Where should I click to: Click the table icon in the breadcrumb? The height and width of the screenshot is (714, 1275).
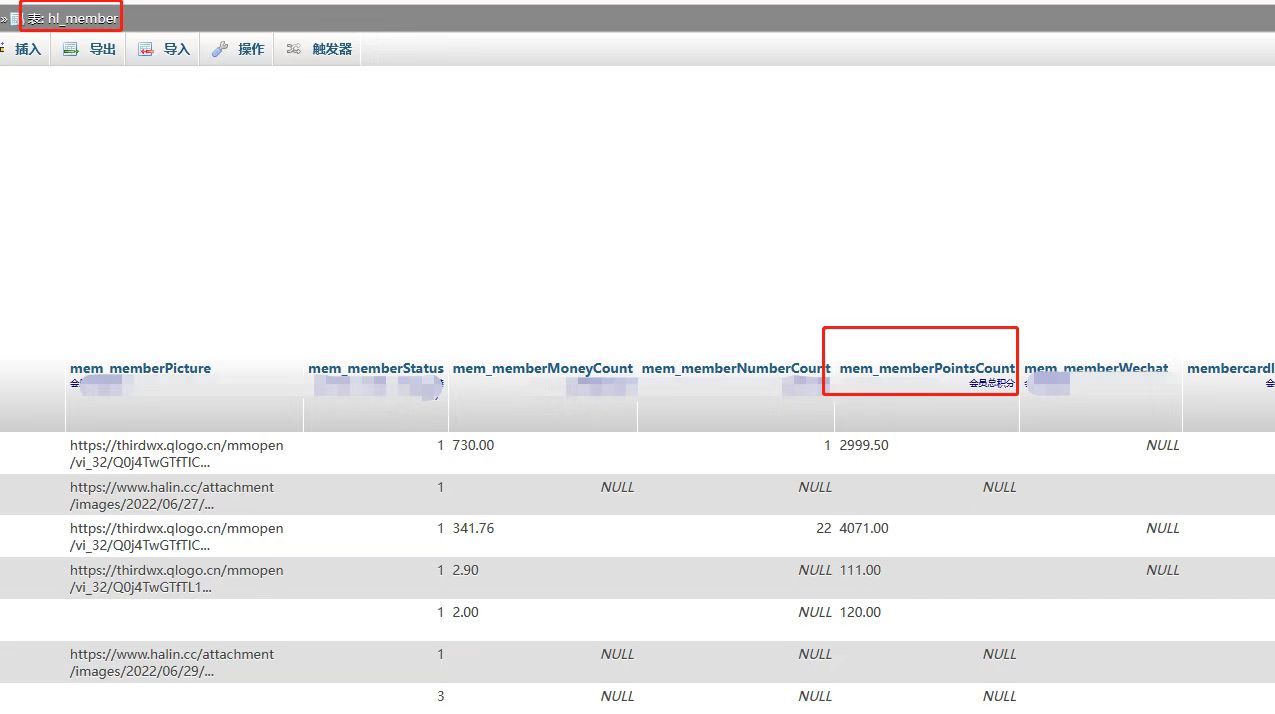[x=16, y=19]
